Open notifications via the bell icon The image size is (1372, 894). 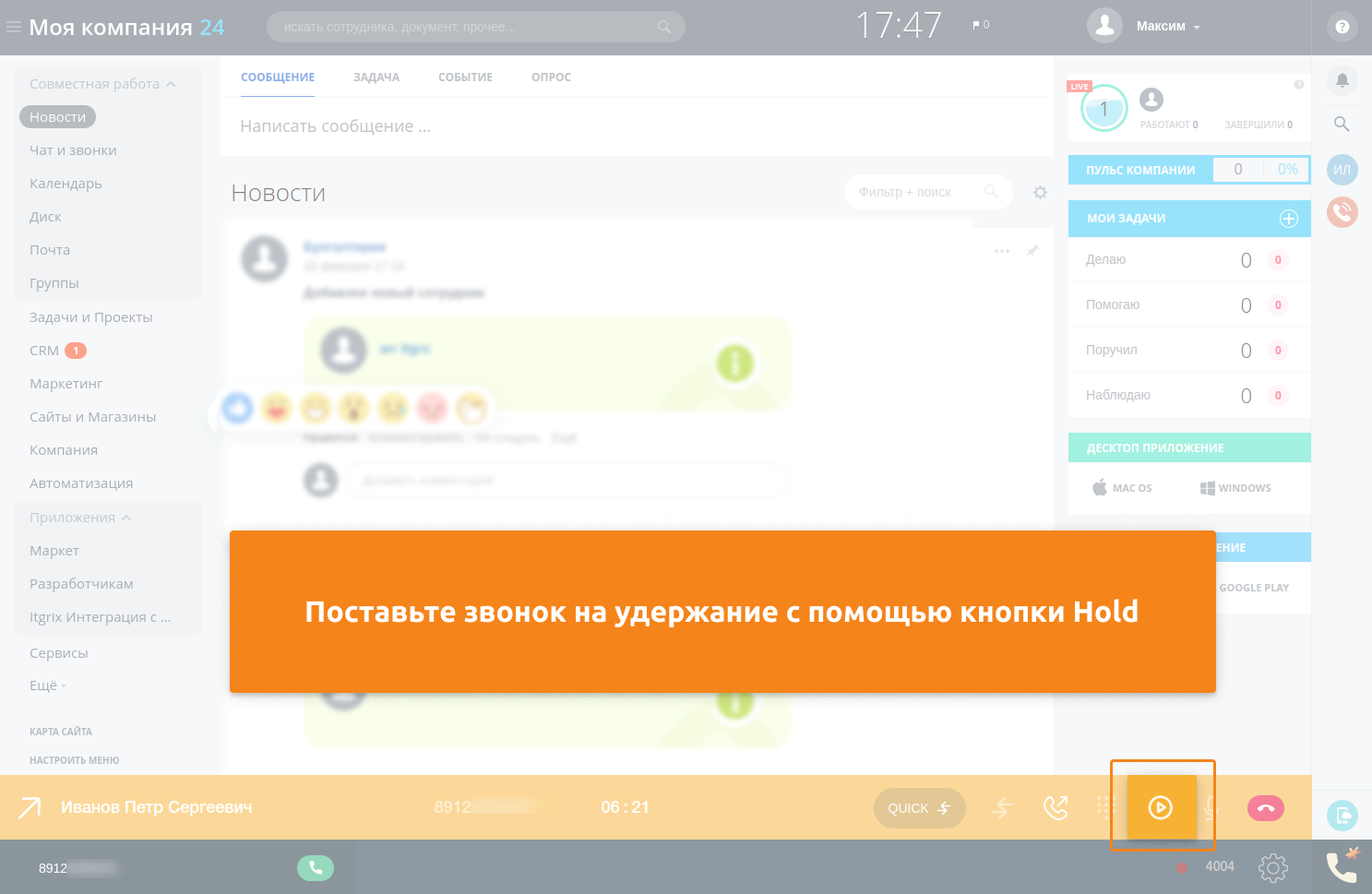(1342, 81)
